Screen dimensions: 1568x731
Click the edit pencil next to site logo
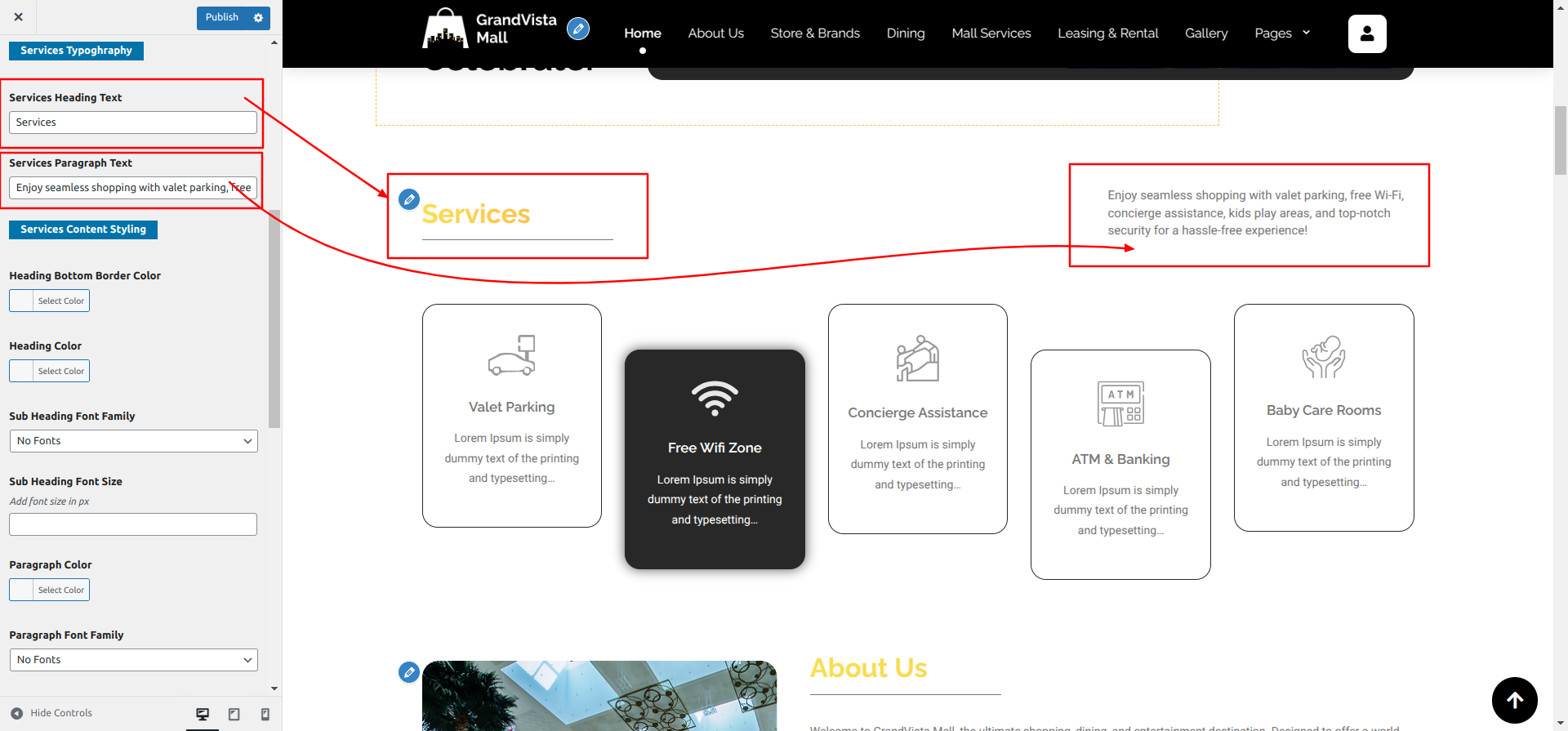click(x=578, y=29)
